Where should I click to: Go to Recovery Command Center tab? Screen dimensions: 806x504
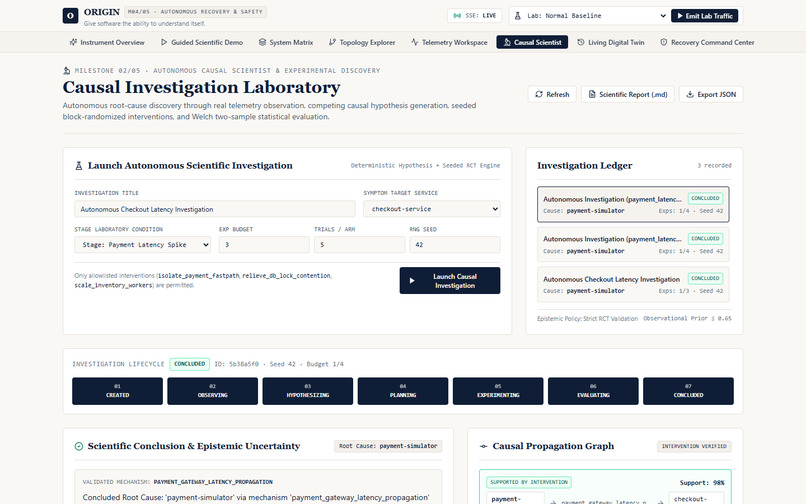pyautogui.click(x=707, y=42)
